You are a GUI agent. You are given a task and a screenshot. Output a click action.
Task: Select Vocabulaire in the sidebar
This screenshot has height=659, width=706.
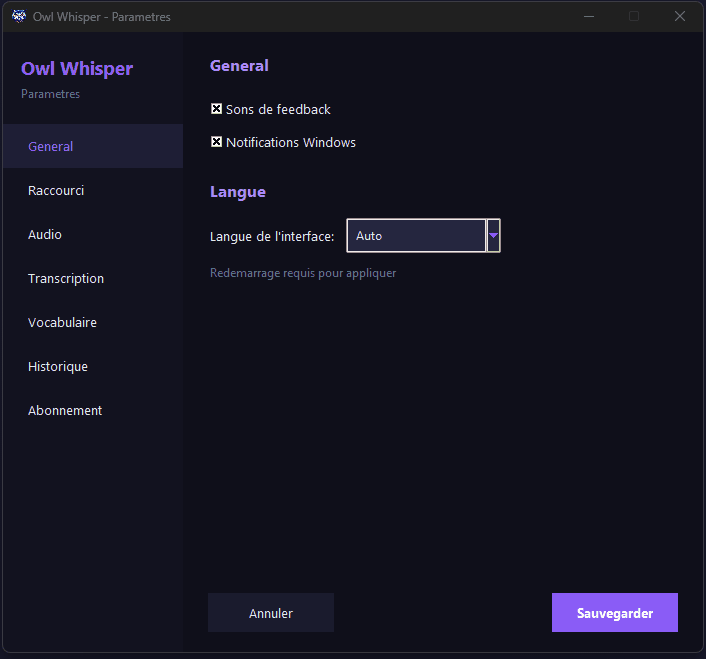[x=62, y=322]
